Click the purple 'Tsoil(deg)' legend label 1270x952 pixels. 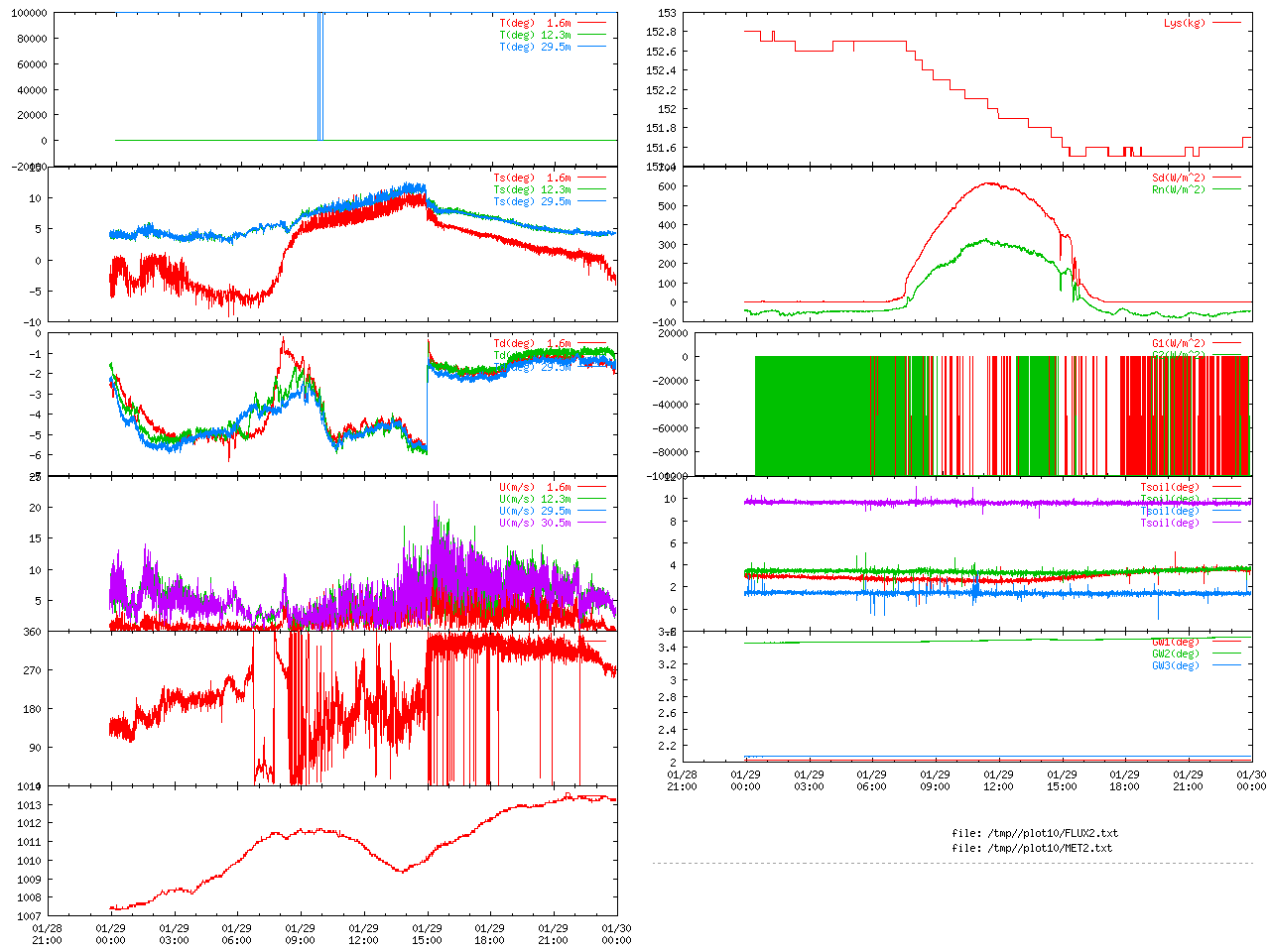(x=1170, y=523)
